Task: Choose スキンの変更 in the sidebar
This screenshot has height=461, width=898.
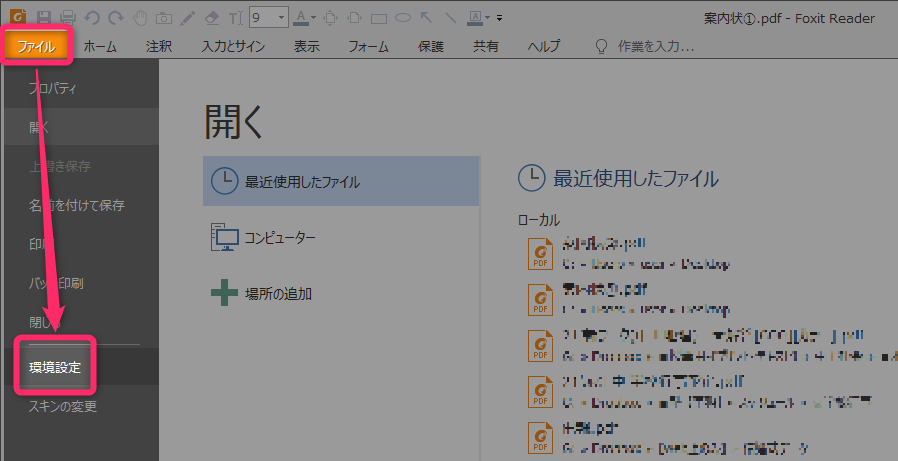Action: 62,407
